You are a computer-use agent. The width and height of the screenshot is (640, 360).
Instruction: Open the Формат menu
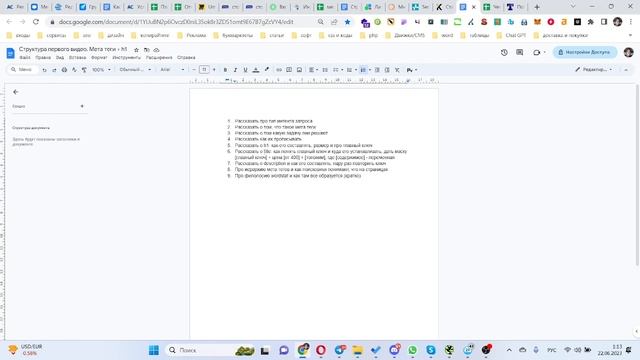[99, 58]
